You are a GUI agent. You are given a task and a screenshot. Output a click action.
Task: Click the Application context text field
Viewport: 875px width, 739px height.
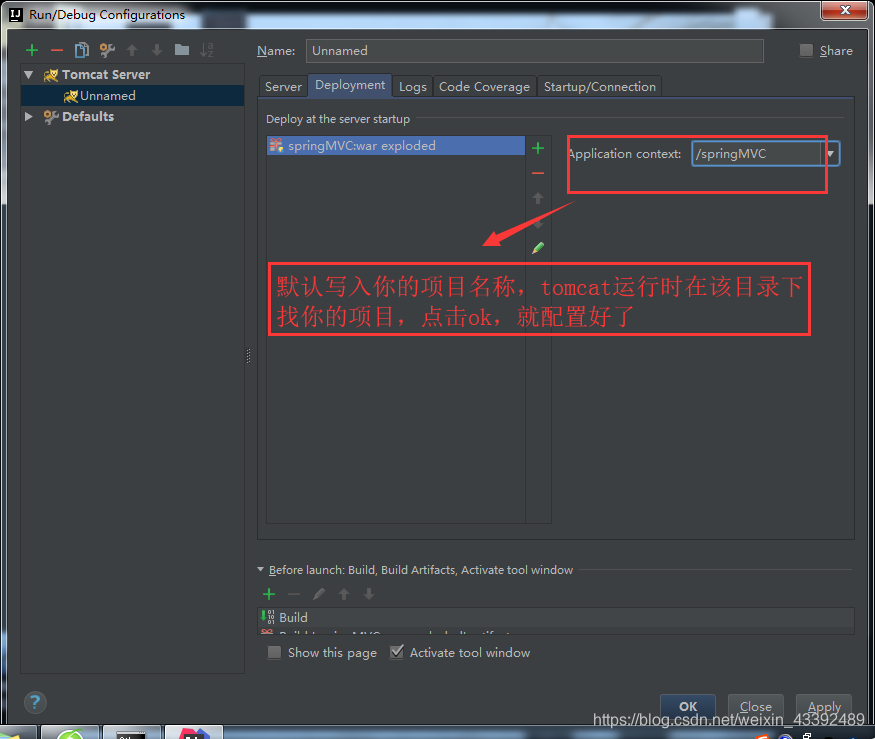(x=757, y=153)
